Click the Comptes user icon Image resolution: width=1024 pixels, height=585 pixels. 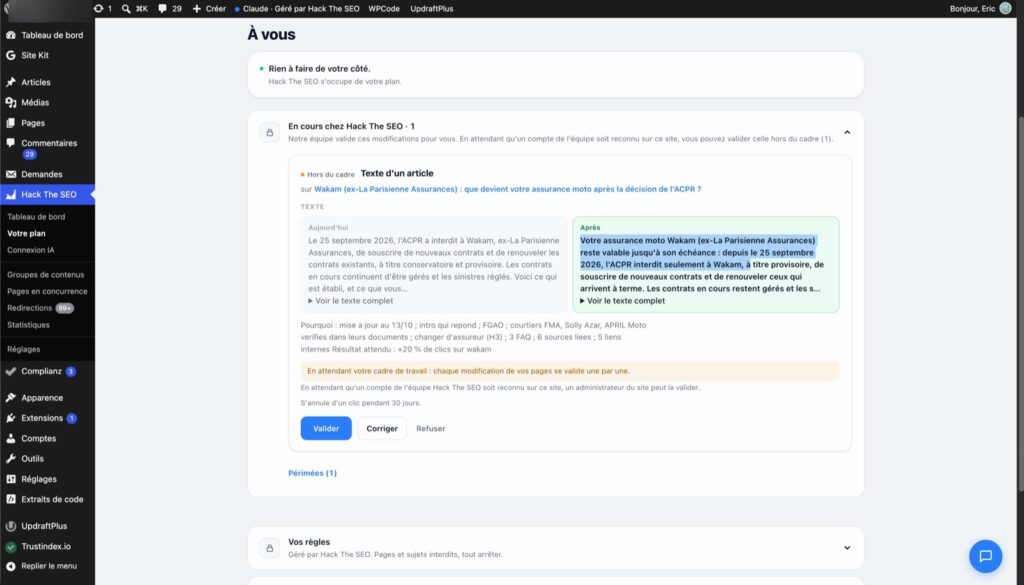tap(11, 439)
